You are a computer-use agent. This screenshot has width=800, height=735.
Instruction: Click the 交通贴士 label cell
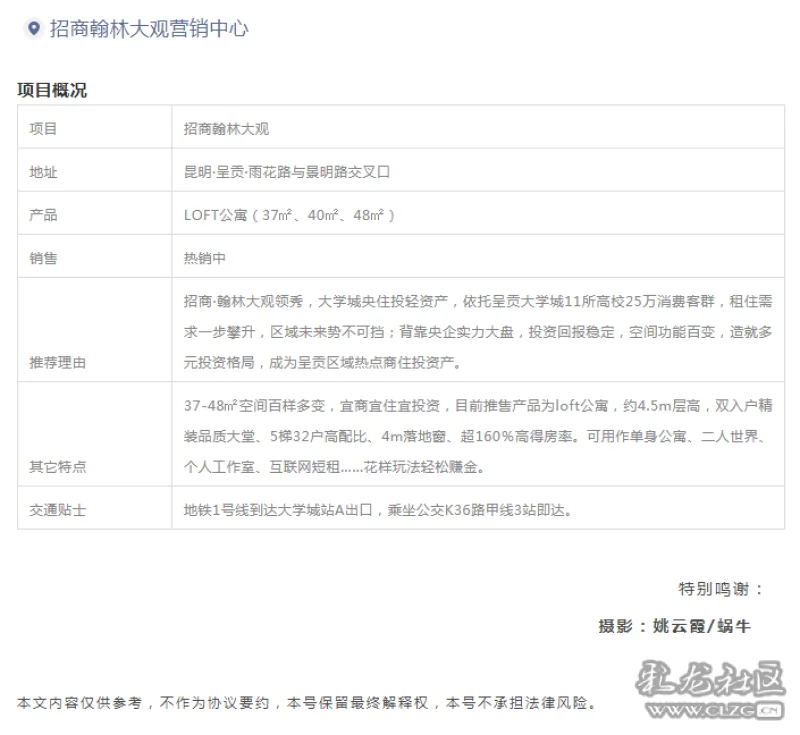click(94, 508)
